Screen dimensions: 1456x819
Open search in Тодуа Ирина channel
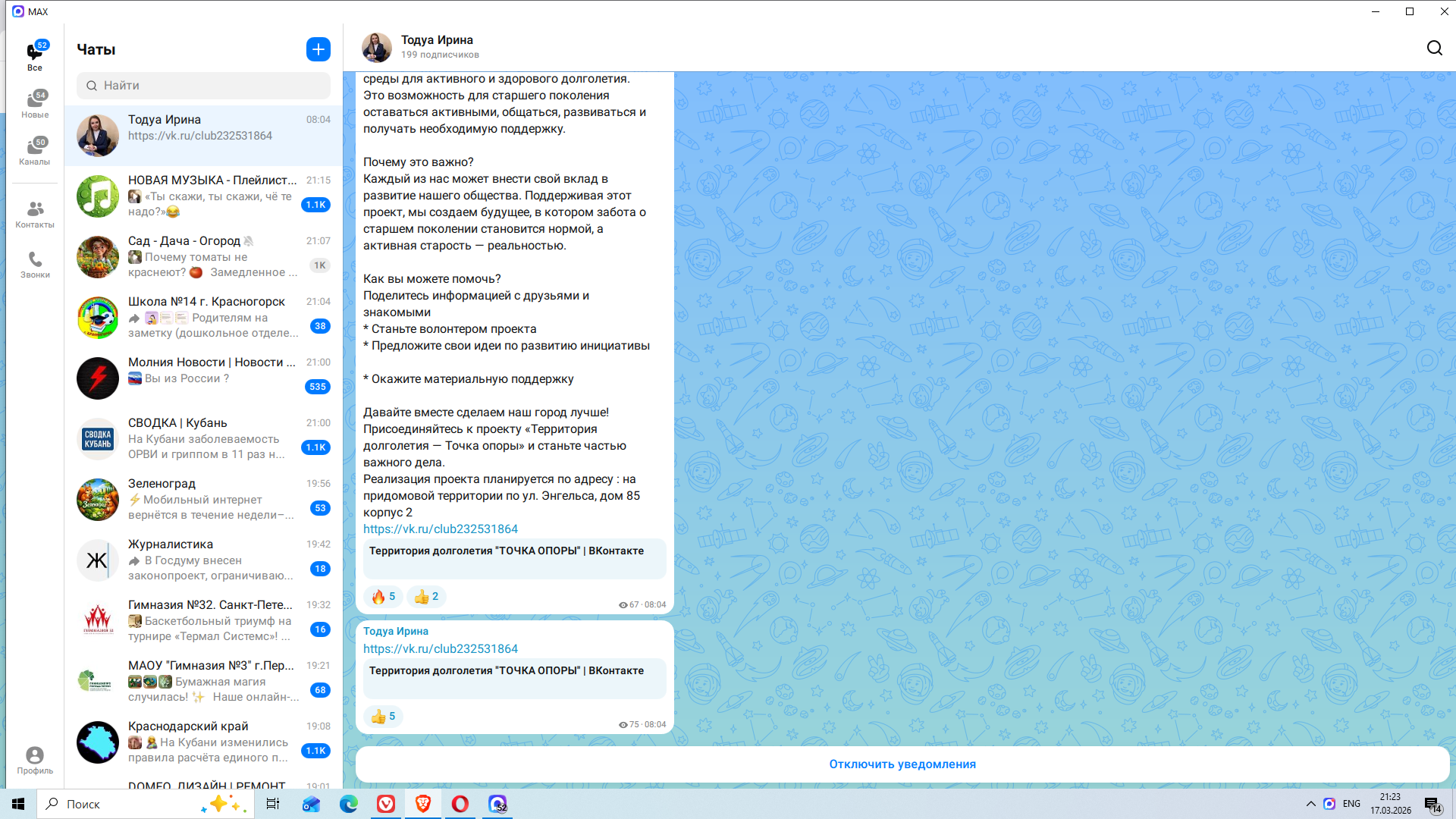pos(1434,49)
